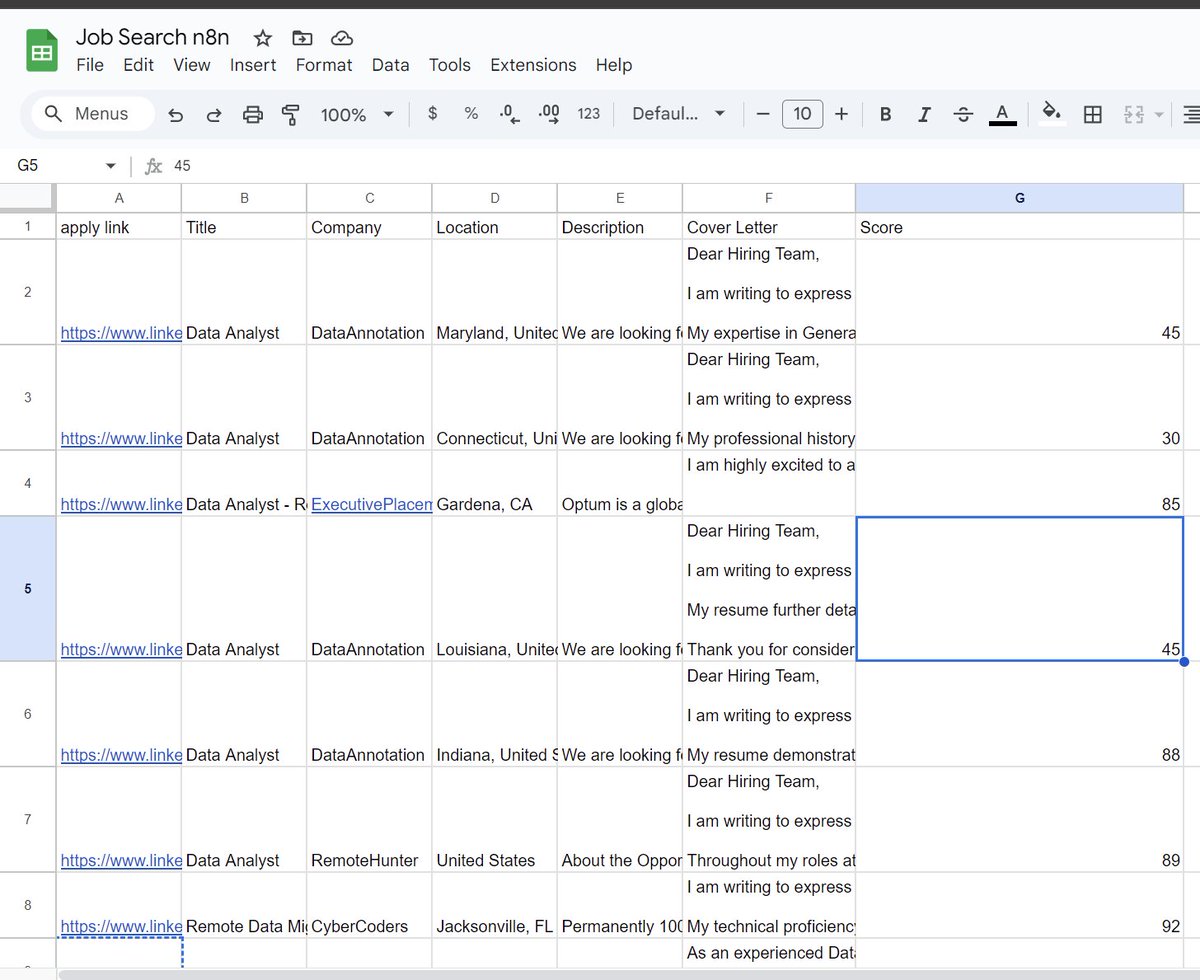
Task: Open the Data menu
Action: (390, 65)
